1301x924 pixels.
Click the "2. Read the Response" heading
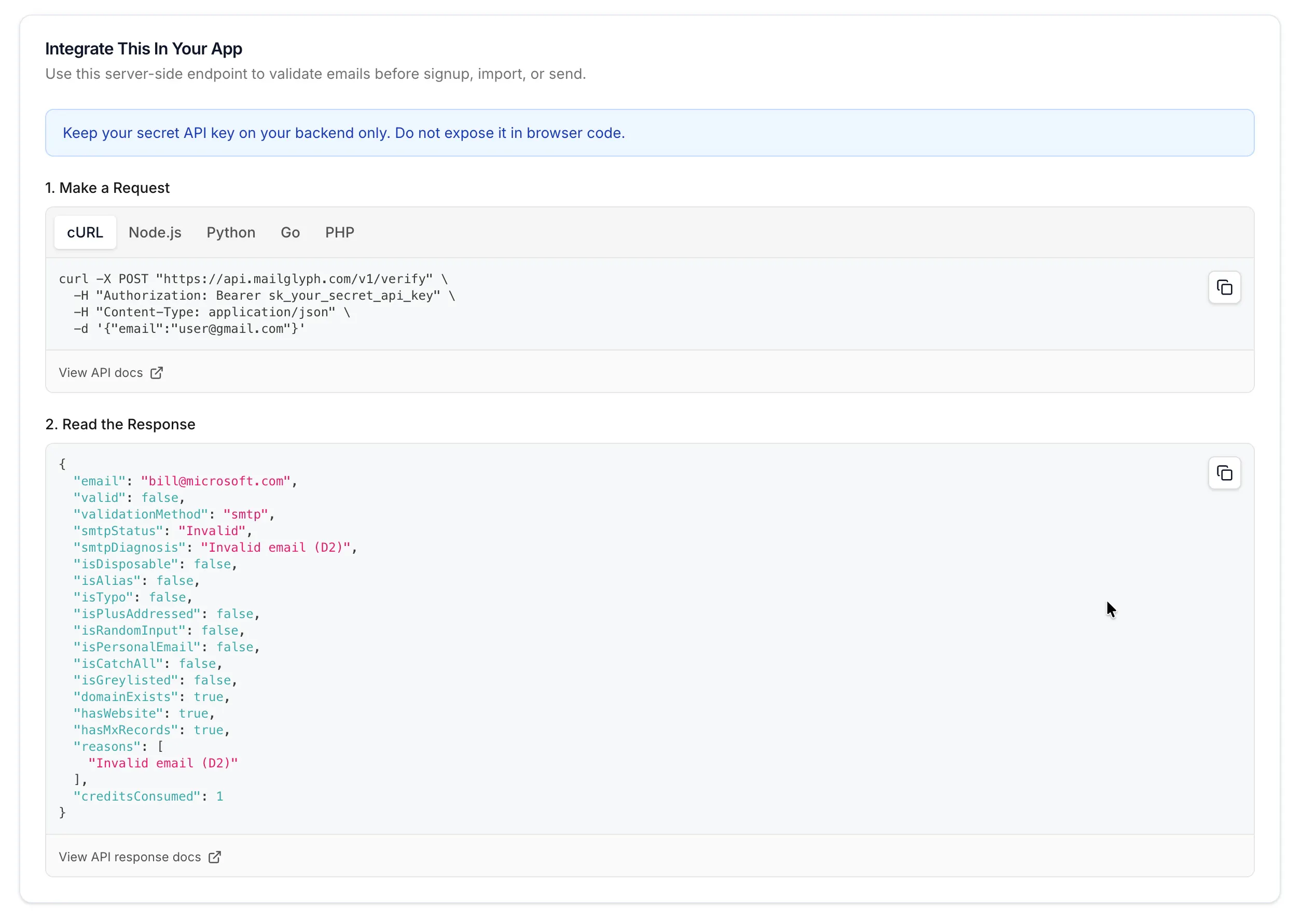click(x=120, y=425)
